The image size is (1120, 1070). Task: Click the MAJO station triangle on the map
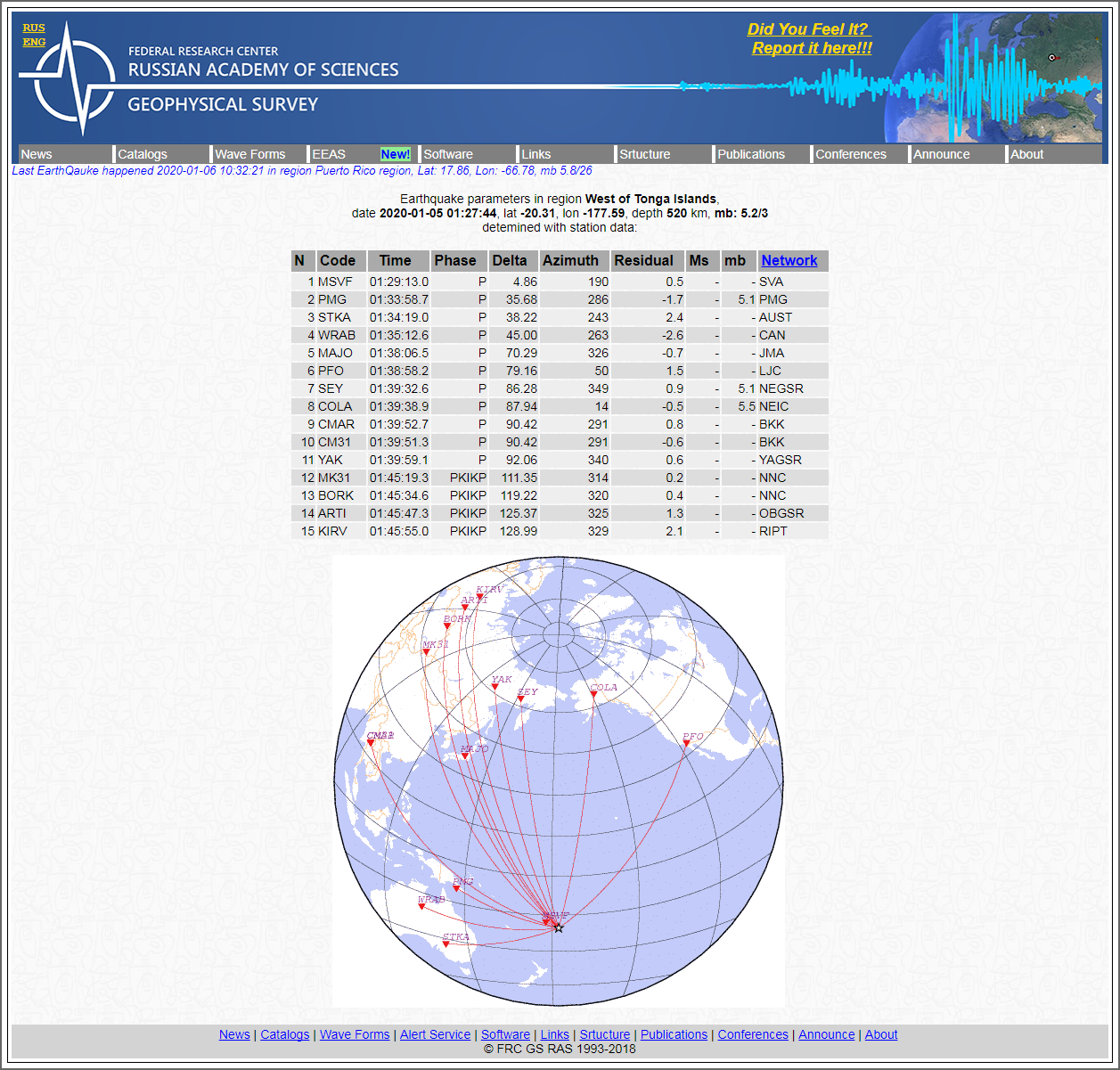pos(465,756)
